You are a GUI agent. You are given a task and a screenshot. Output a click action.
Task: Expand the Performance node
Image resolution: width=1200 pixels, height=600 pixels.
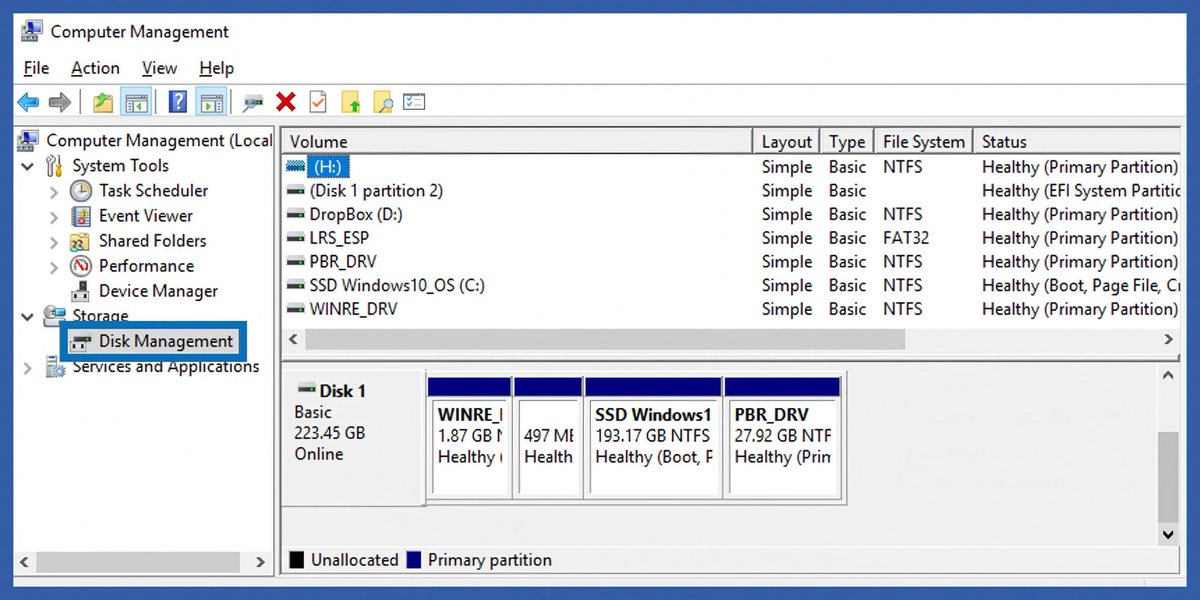tap(54, 266)
